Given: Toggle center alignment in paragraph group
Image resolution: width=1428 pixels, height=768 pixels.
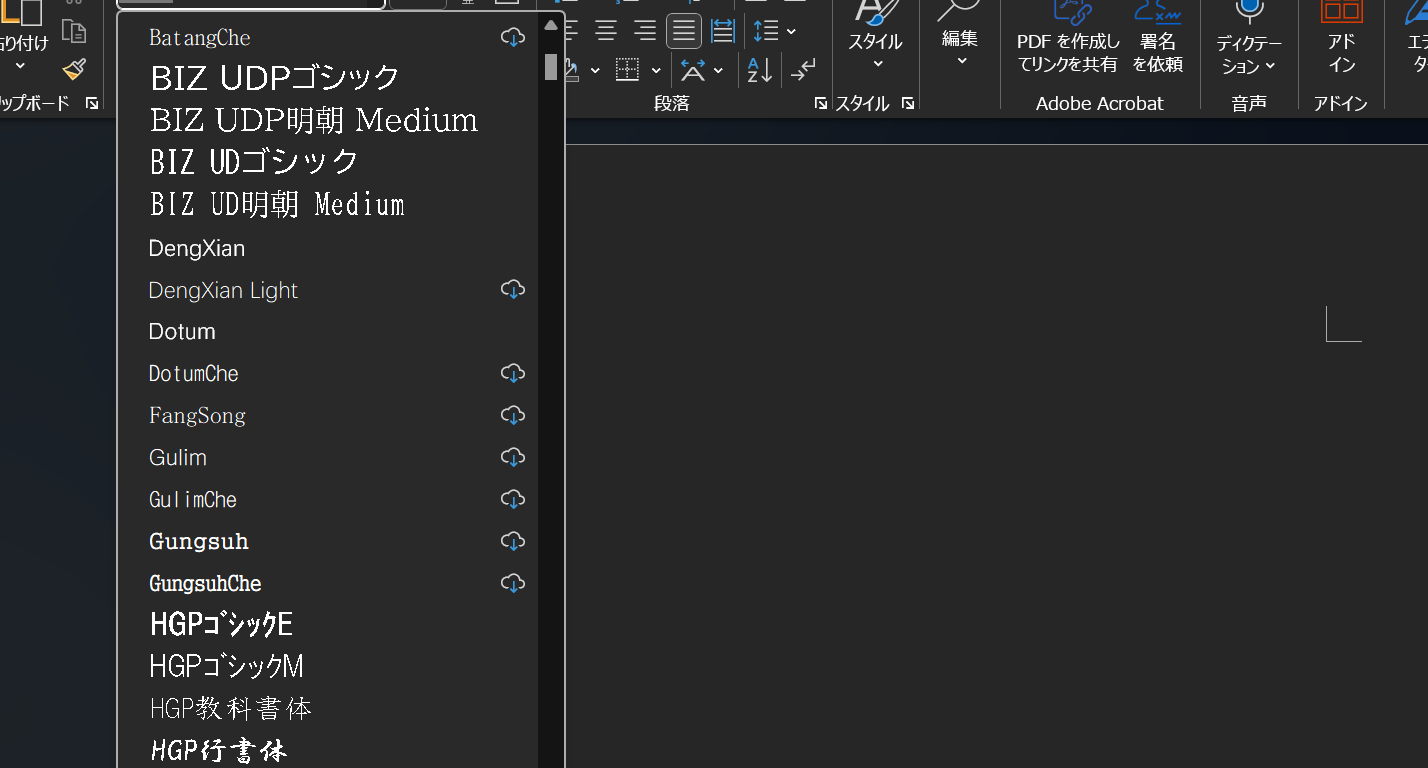Looking at the screenshot, I should [x=606, y=31].
